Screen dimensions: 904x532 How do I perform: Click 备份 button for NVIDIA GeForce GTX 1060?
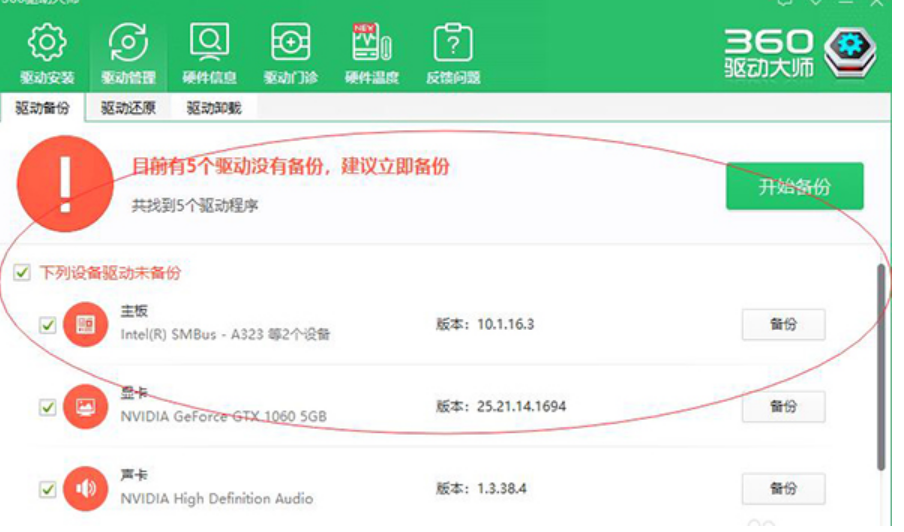click(783, 407)
